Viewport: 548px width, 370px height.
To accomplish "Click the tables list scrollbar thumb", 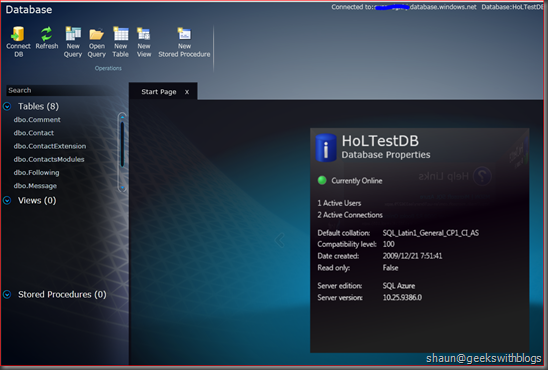I will point(122,144).
